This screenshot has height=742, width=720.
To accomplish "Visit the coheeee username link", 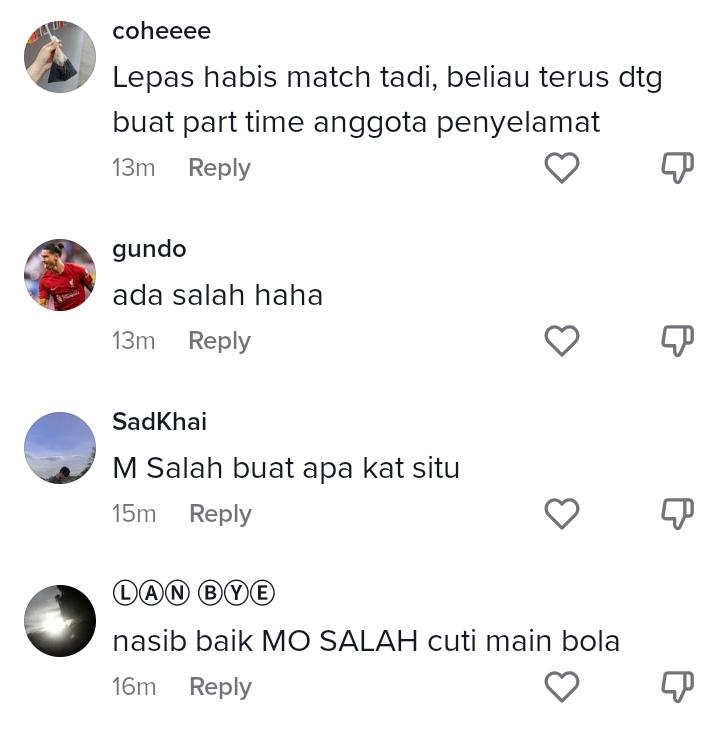I will pos(161,31).
